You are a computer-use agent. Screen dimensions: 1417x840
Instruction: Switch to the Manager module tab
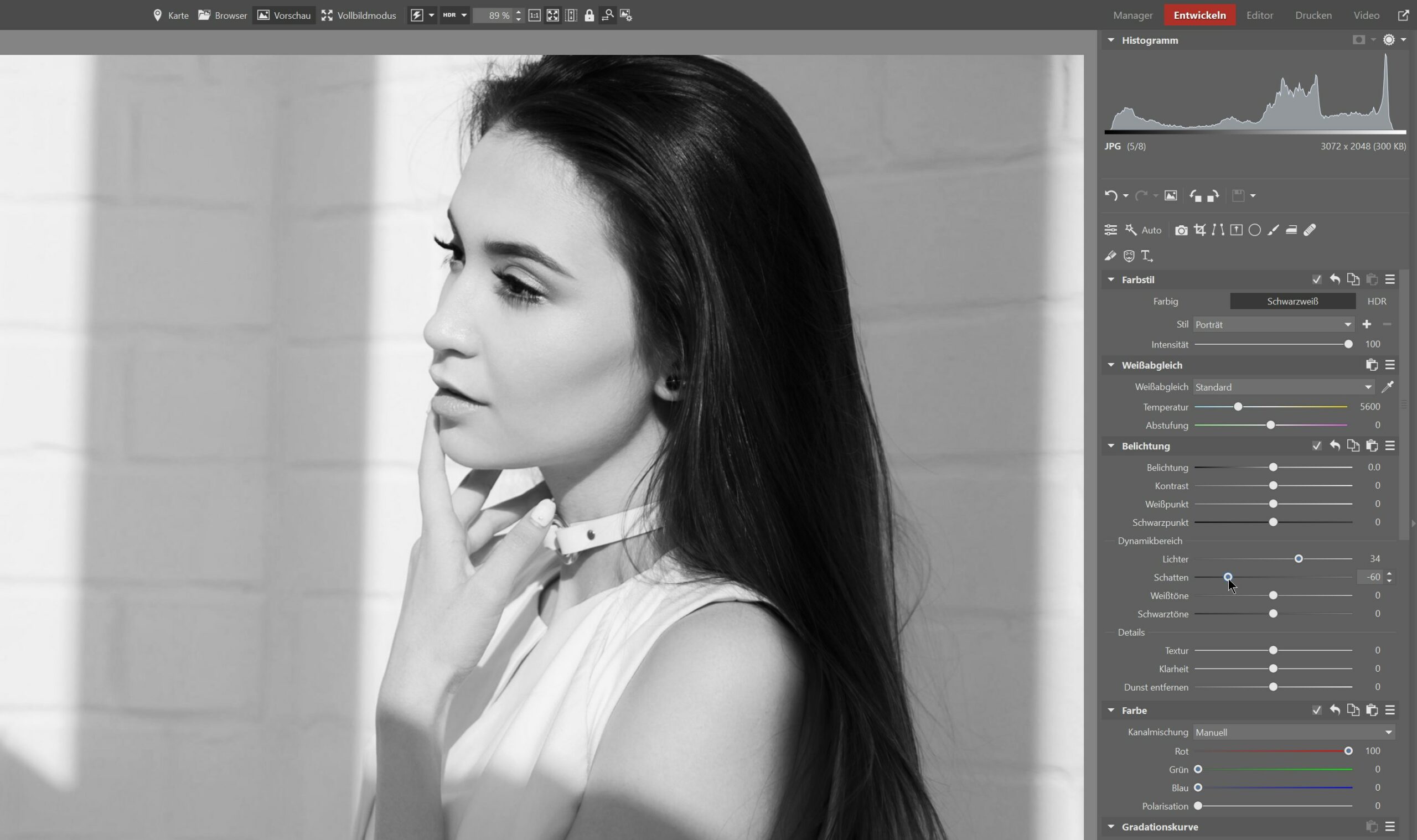(x=1132, y=15)
